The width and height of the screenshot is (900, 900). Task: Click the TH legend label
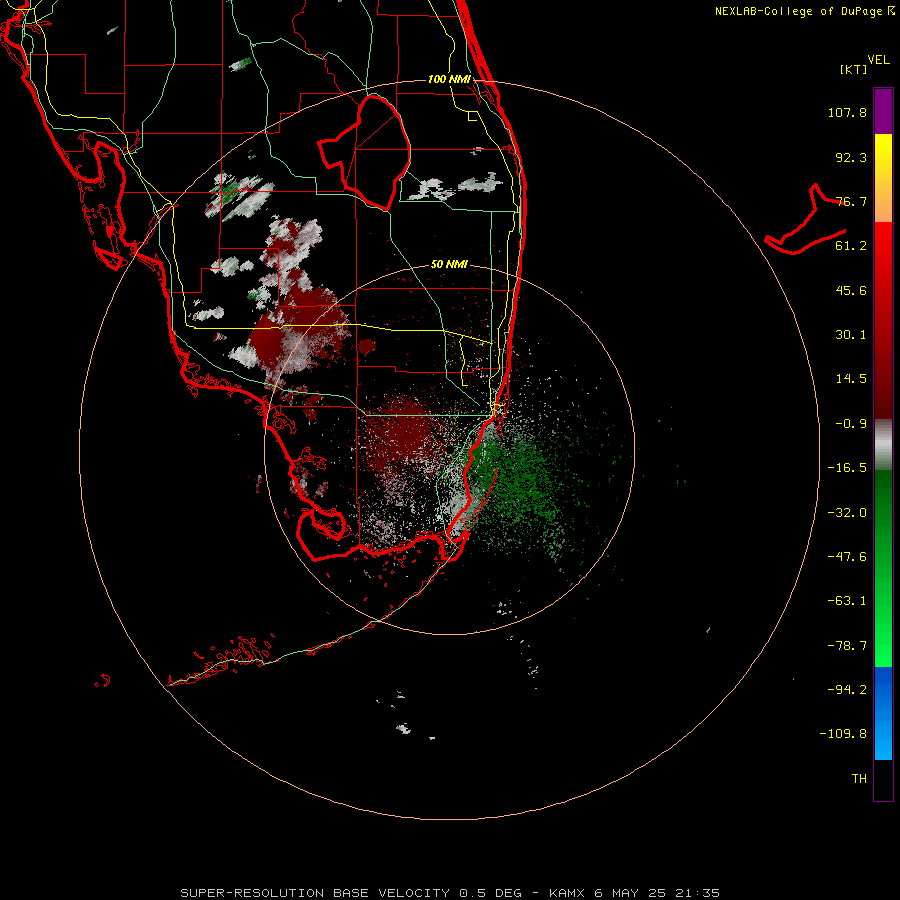coord(859,779)
